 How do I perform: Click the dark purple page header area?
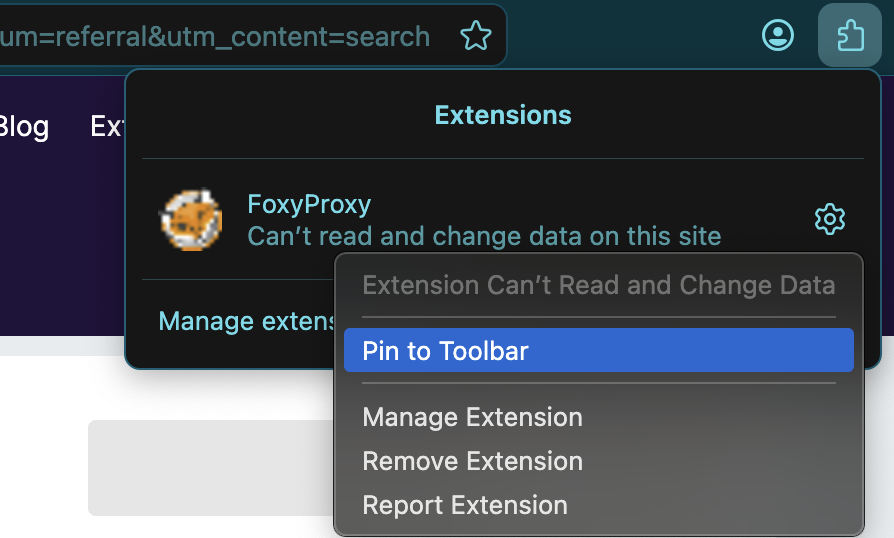pyautogui.click(x=60, y=250)
